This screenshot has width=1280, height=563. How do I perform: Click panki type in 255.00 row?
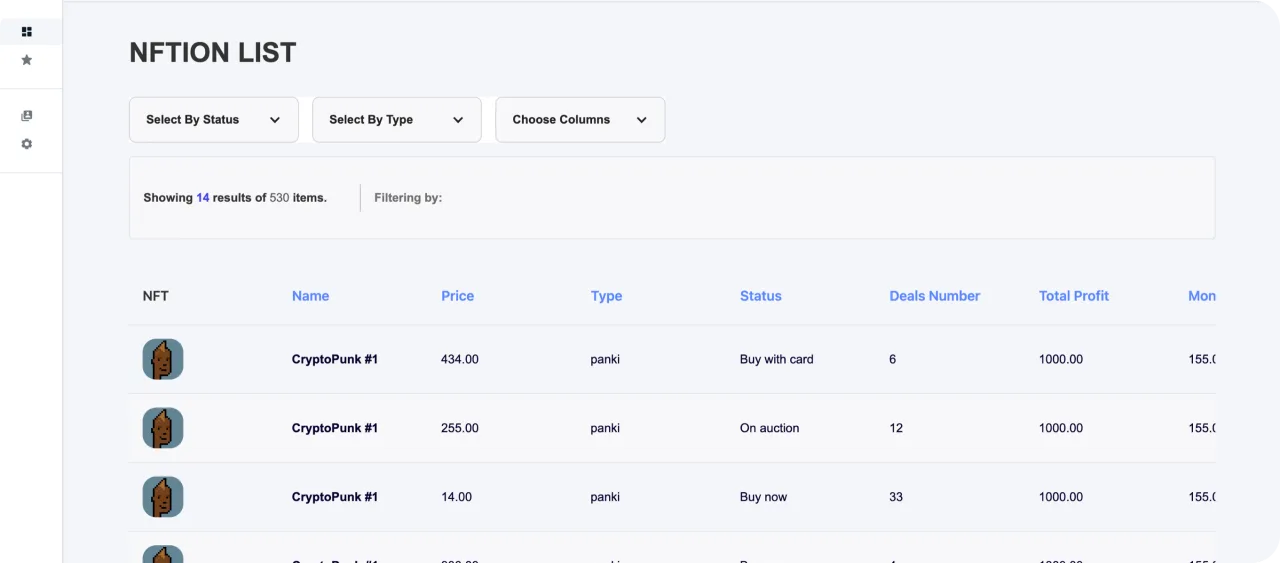(x=605, y=428)
